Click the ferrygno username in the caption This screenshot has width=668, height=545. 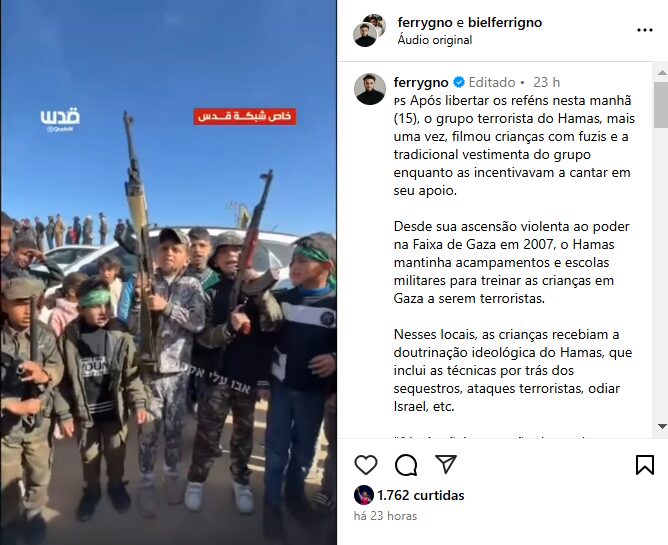pyautogui.click(x=421, y=82)
